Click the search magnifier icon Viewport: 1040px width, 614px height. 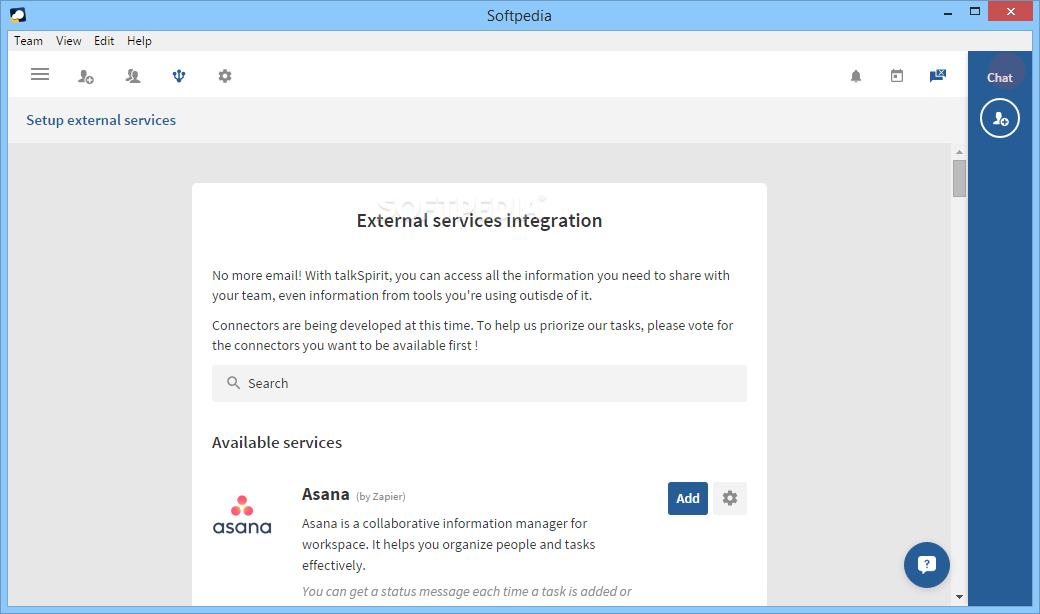pyautogui.click(x=233, y=383)
